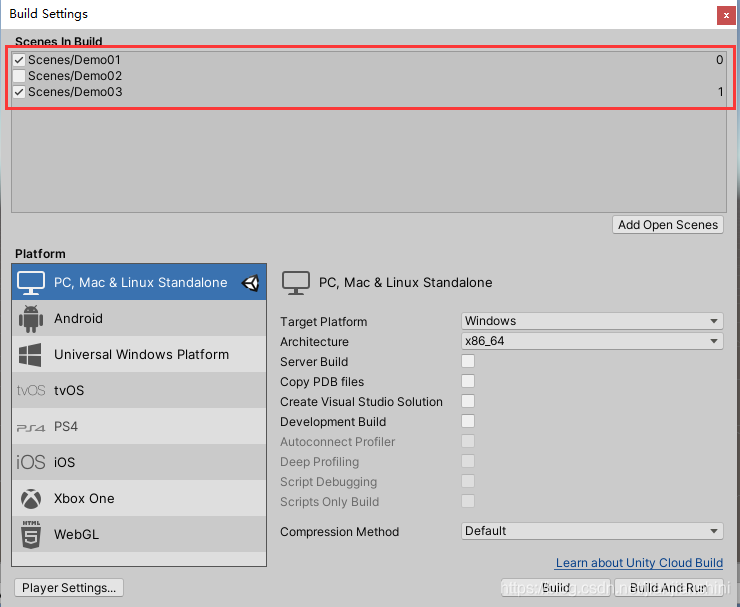Click build index 0 of Demo01

click(719, 60)
